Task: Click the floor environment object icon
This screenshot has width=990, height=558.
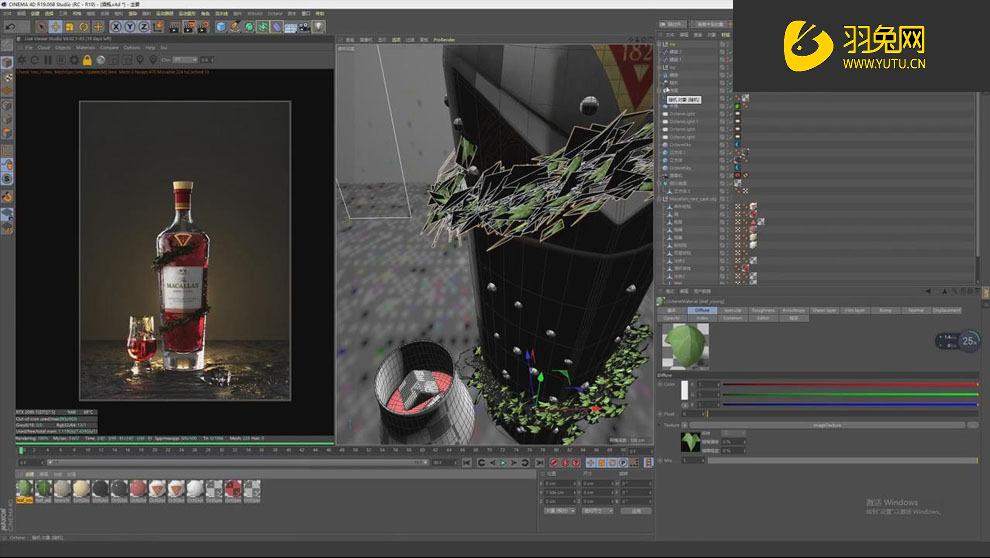Action: (x=290, y=27)
